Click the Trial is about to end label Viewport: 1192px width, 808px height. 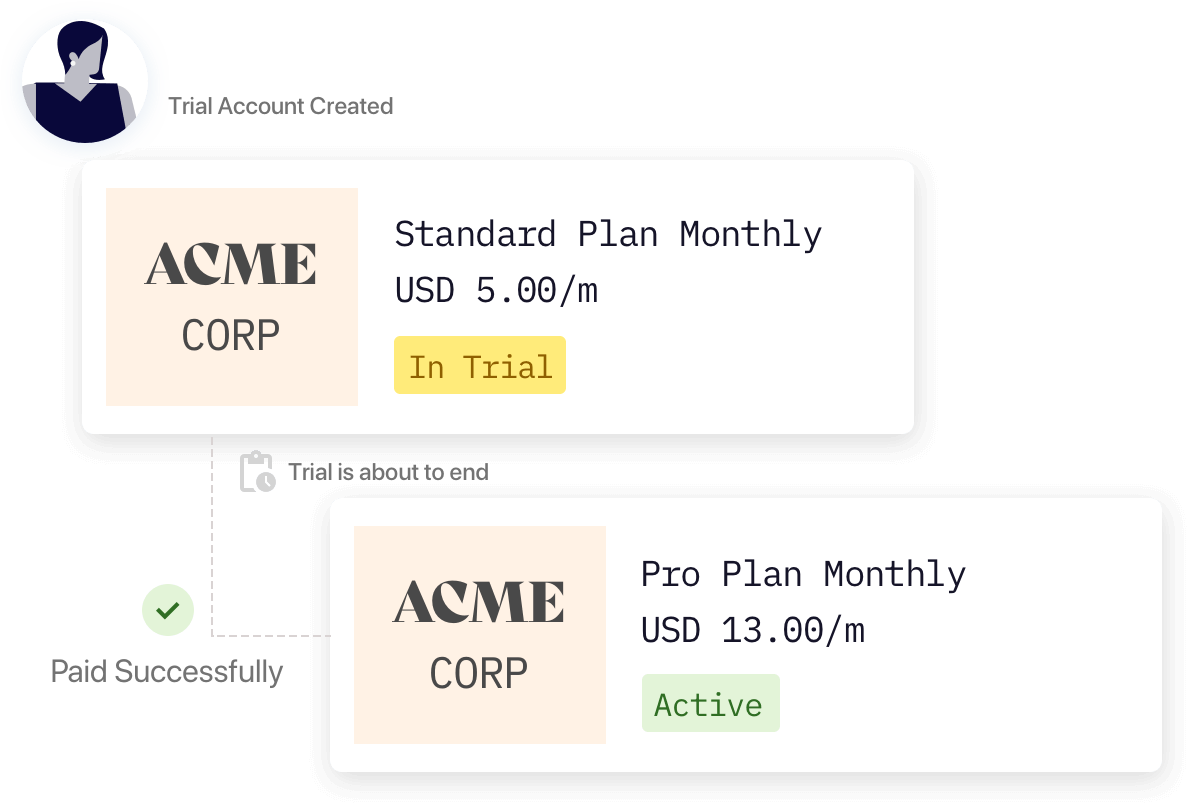(x=388, y=472)
